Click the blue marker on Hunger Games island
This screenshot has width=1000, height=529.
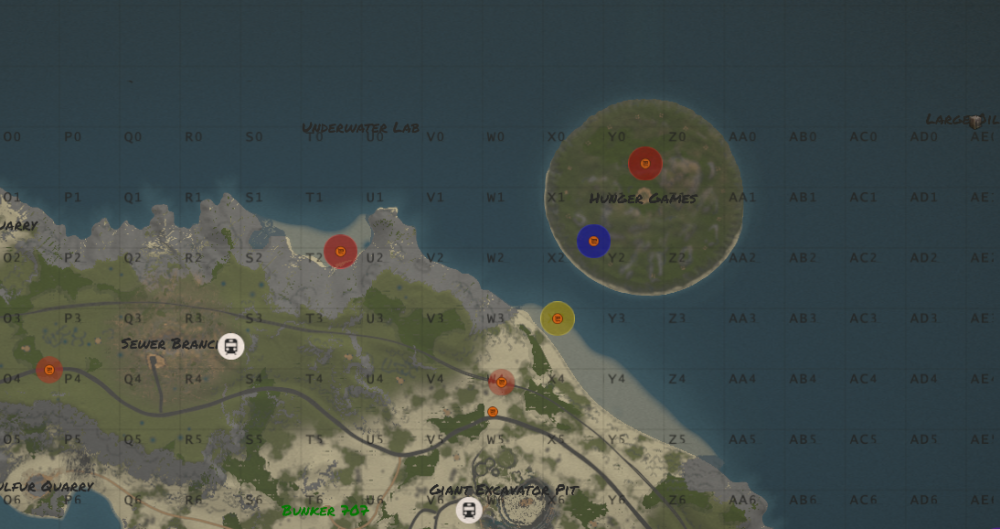(594, 241)
